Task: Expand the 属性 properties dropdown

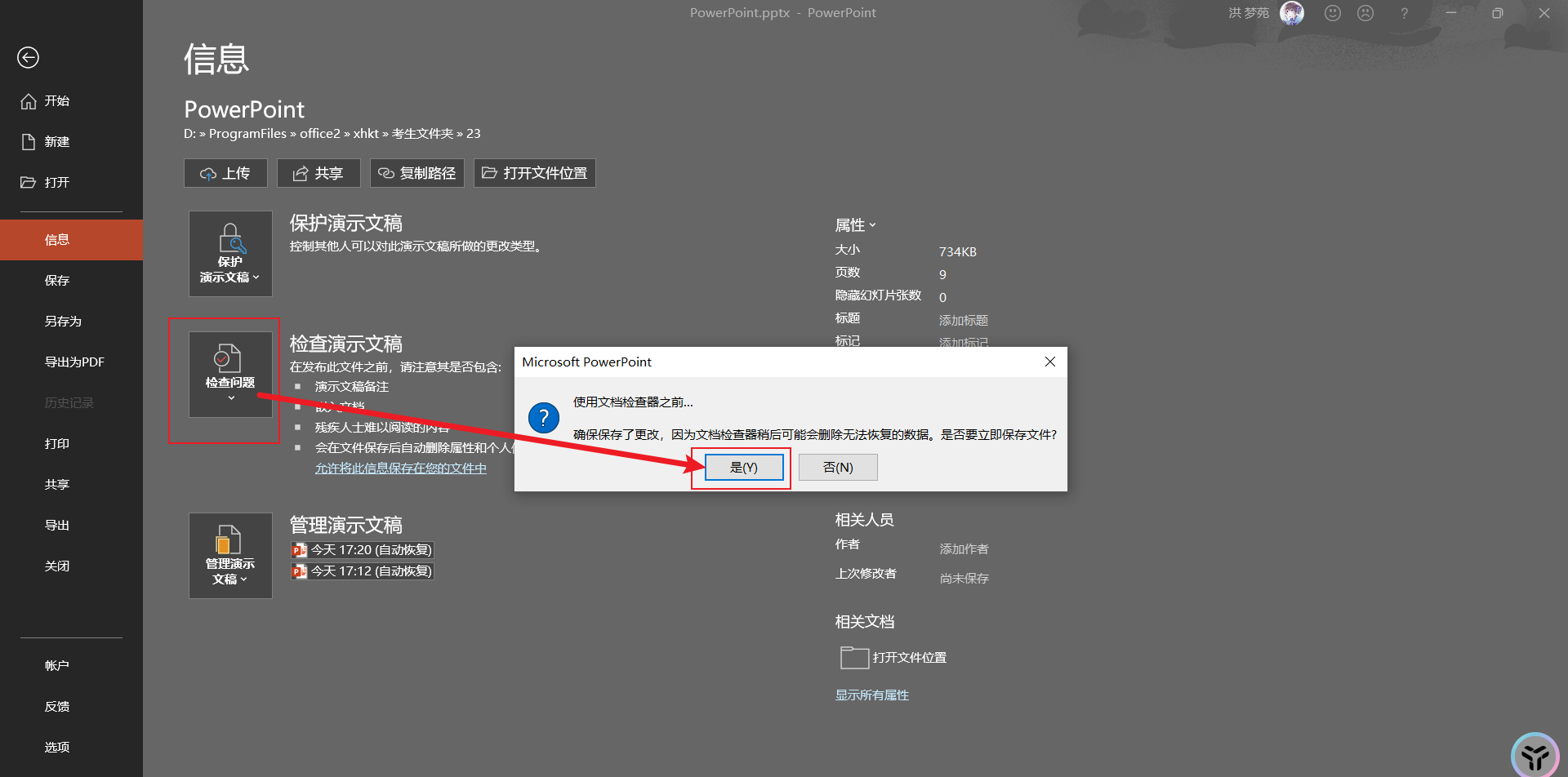Action: point(855,225)
